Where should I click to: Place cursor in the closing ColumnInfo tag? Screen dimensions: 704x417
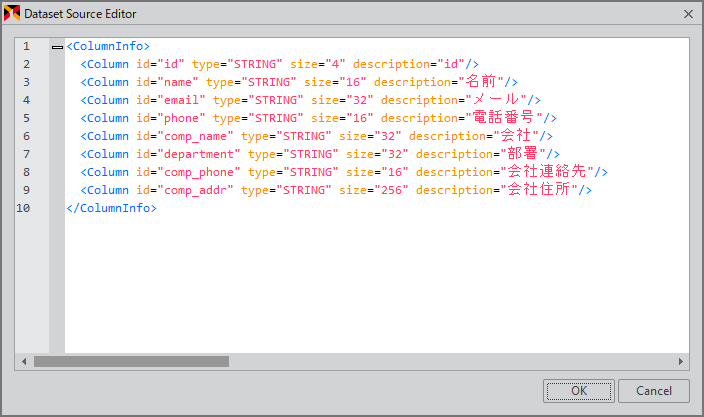tap(112, 208)
